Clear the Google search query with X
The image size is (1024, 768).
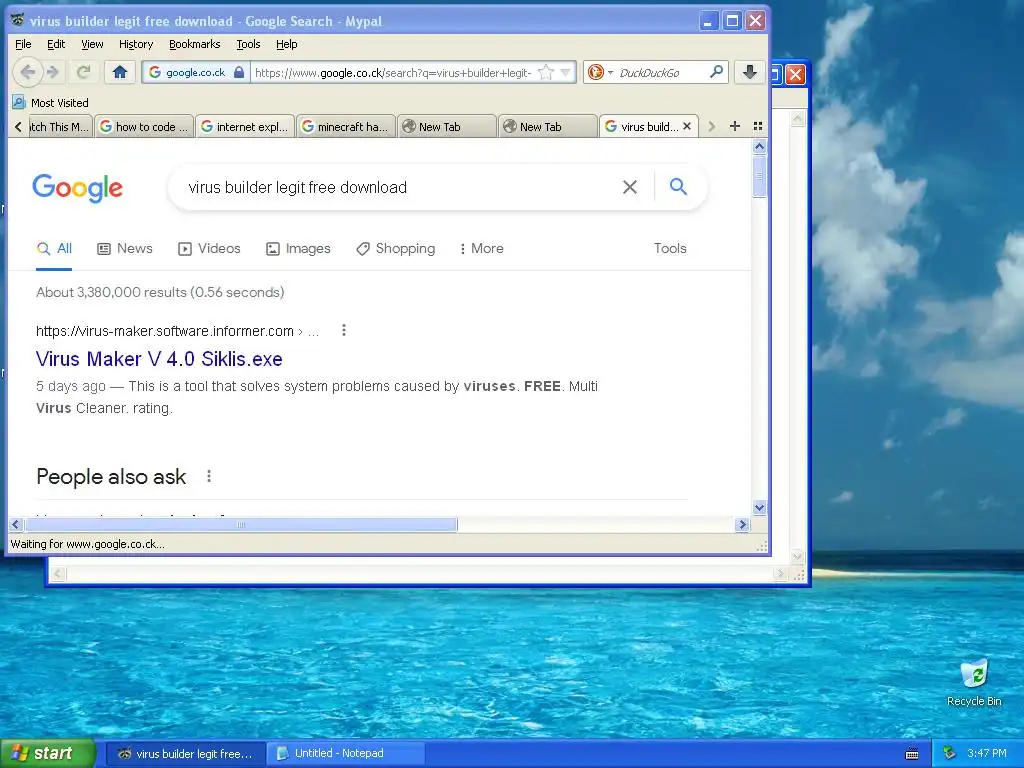[630, 187]
